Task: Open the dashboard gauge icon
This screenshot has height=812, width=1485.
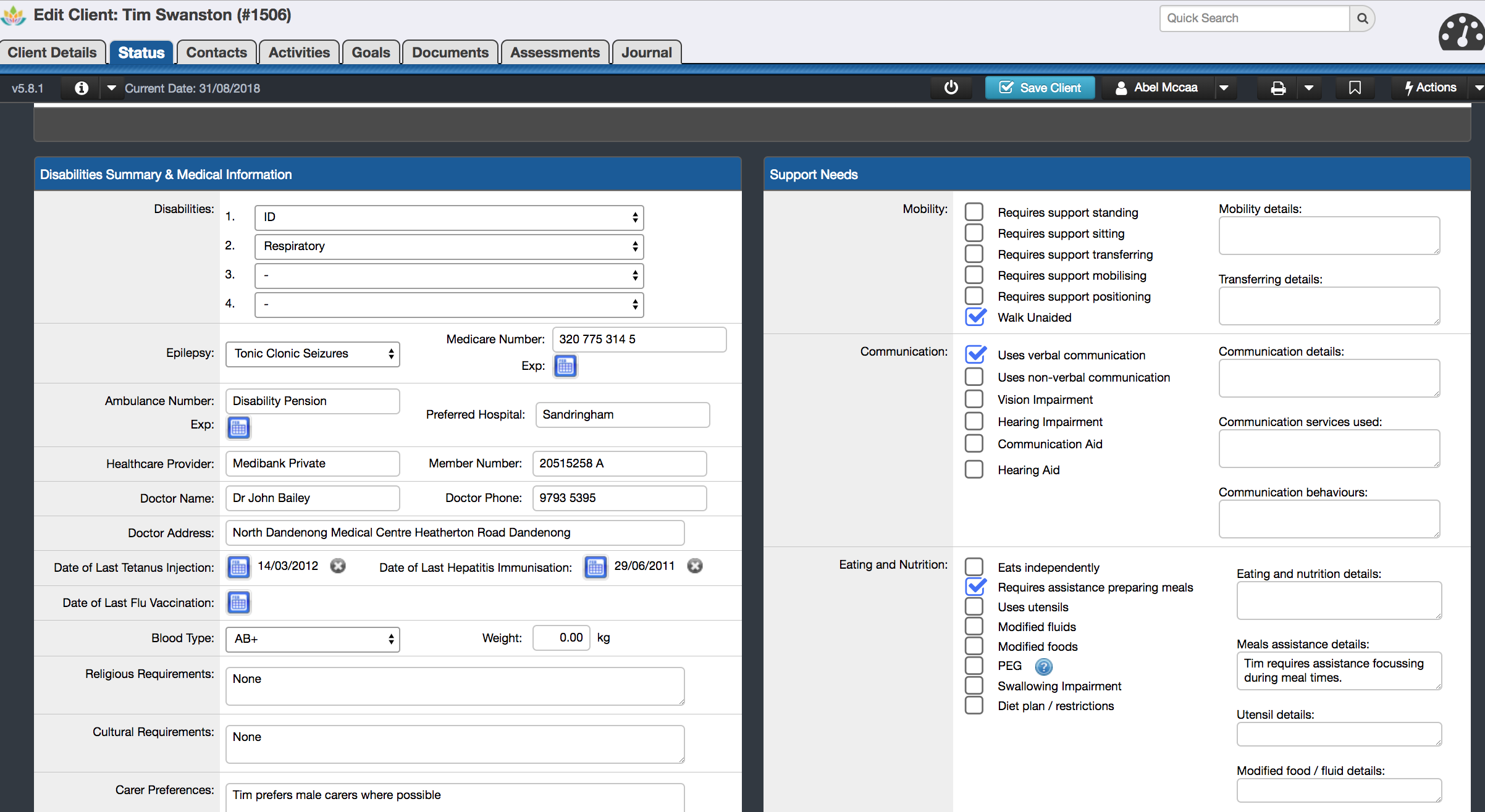Action: coord(1462,32)
